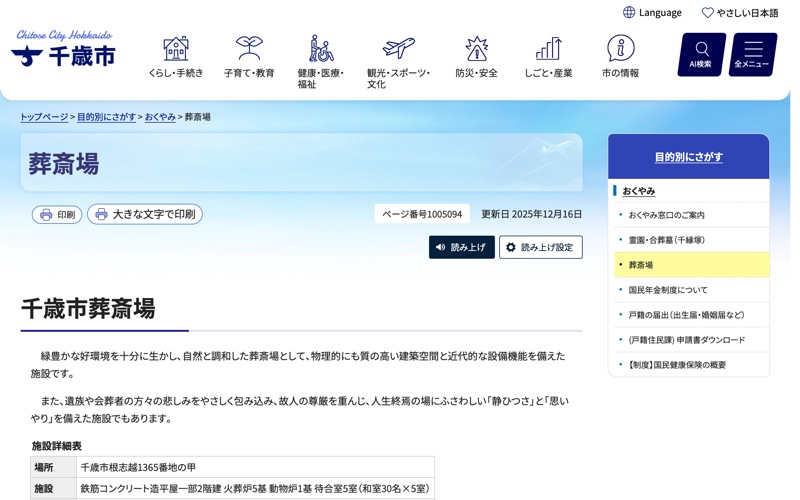Click the 場所 table header cell
This screenshot has height=500, width=800.
(x=54, y=467)
